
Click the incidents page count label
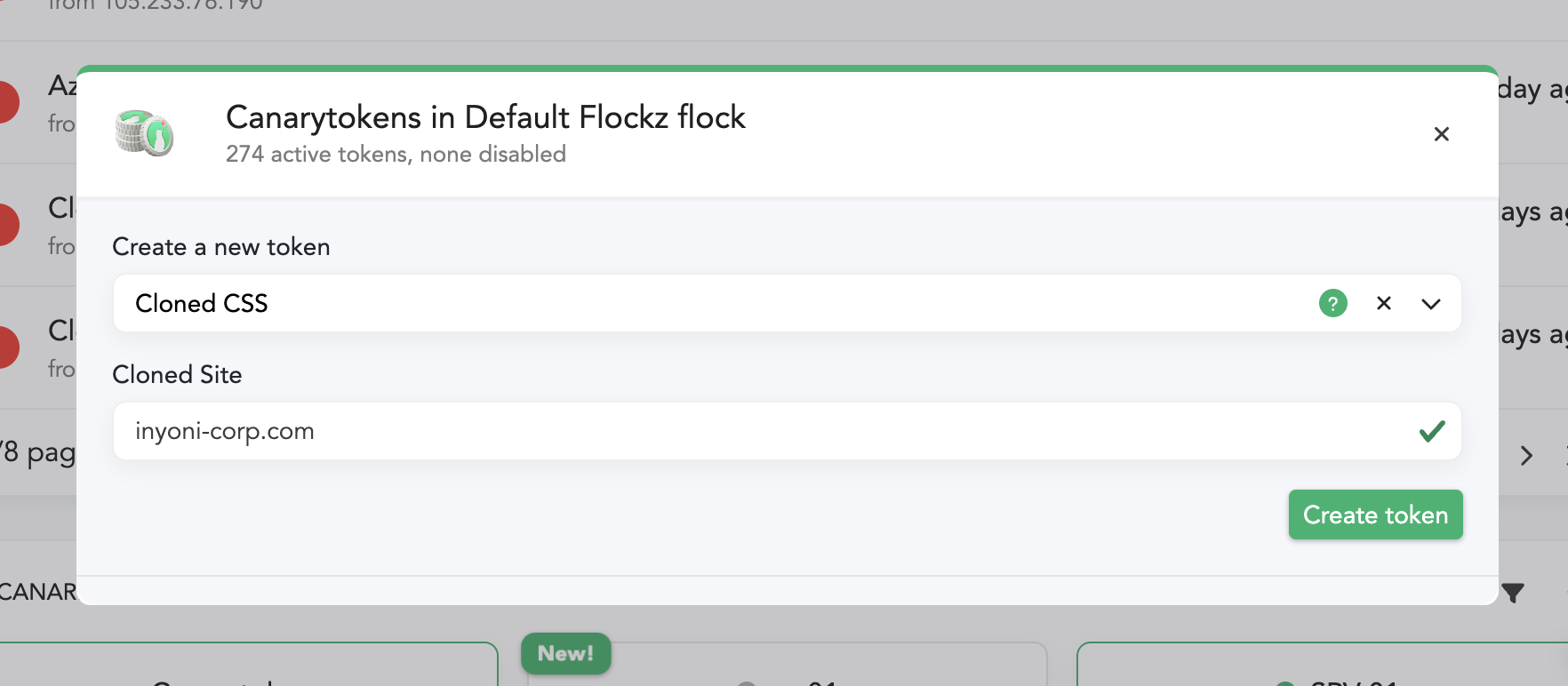37,453
